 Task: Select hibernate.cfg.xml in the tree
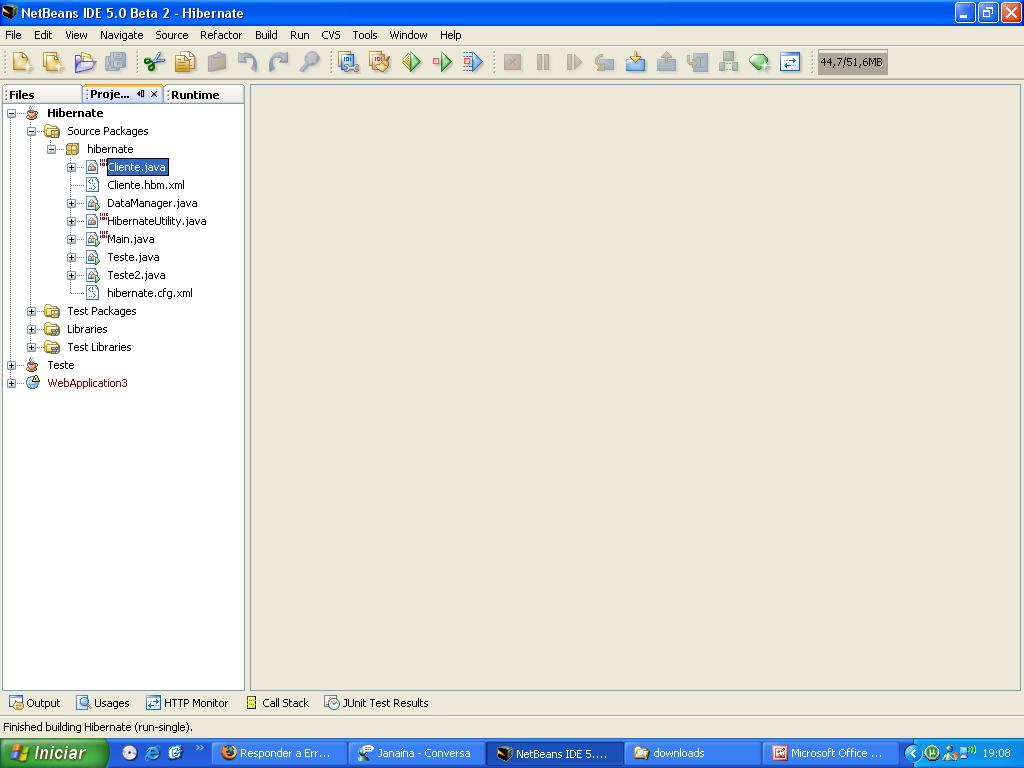tap(150, 293)
